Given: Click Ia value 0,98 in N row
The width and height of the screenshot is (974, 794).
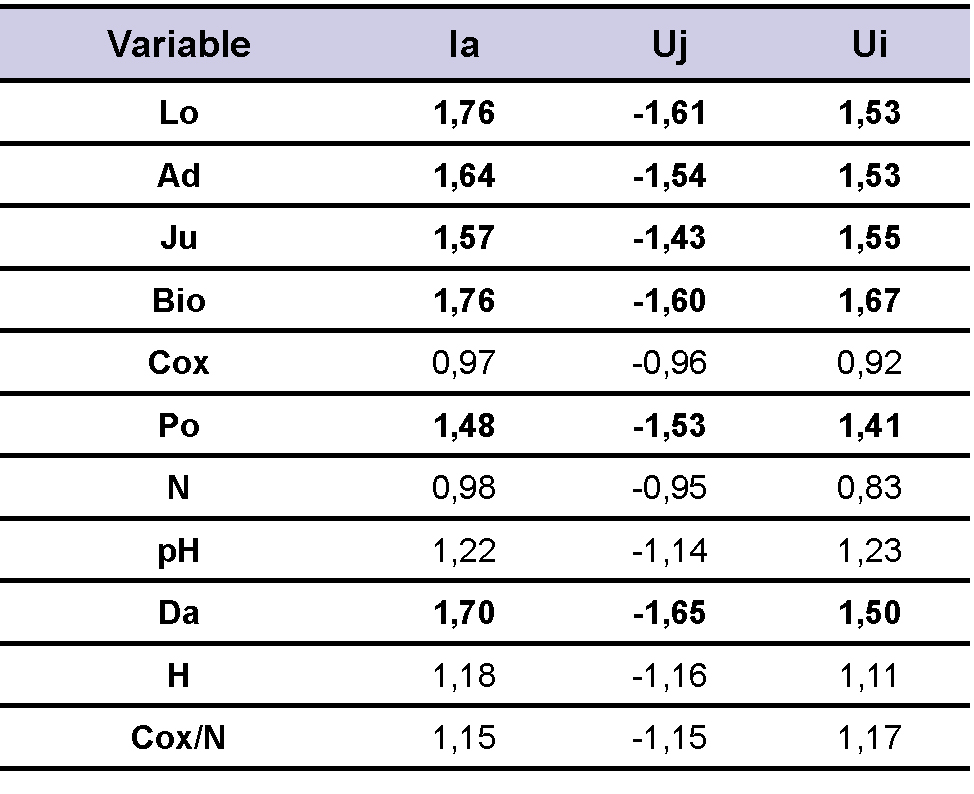Looking at the screenshot, I should [464, 488].
